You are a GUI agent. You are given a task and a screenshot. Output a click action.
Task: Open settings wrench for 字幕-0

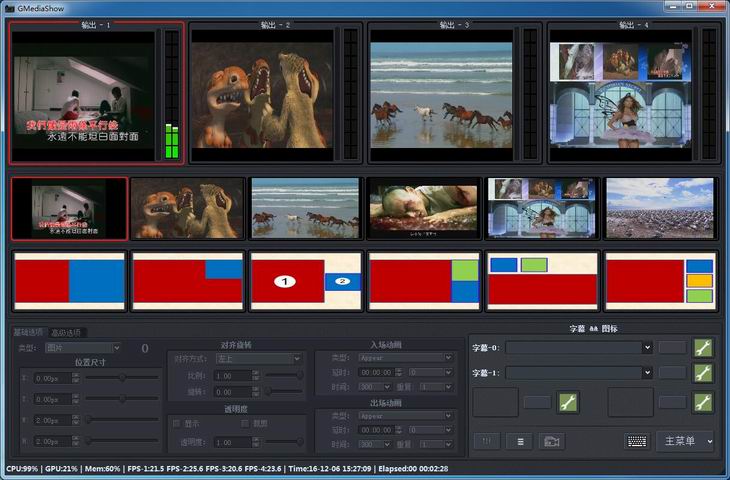(x=703, y=348)
